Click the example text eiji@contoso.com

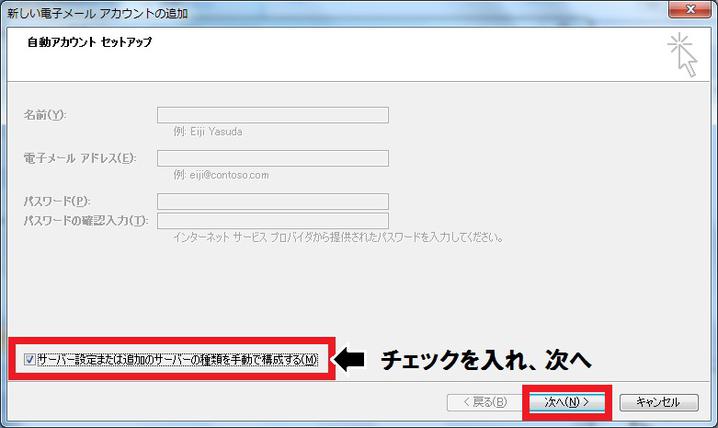click(229, 175)
